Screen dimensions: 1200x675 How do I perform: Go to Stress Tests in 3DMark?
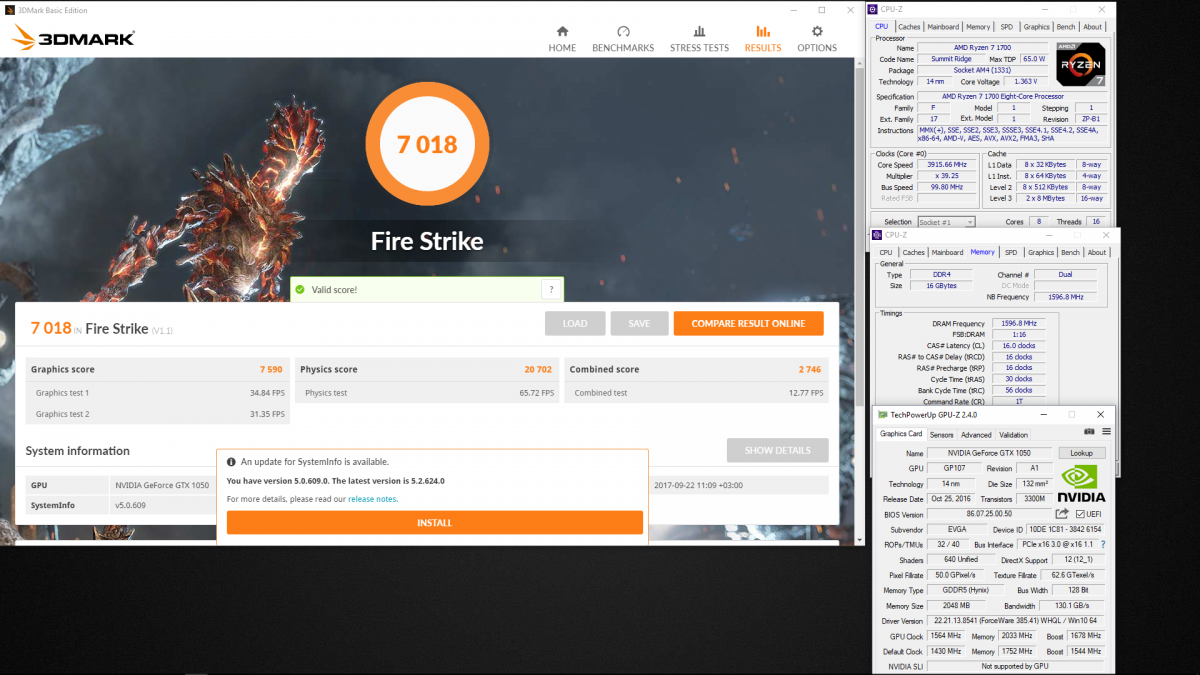pos(699,39)
